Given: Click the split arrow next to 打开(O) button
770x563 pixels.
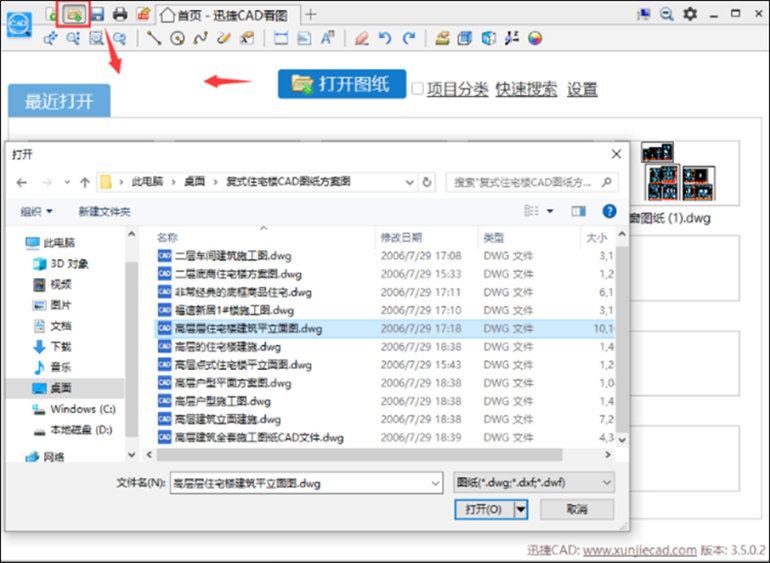Looking at the screenshot, I should 521,509.
